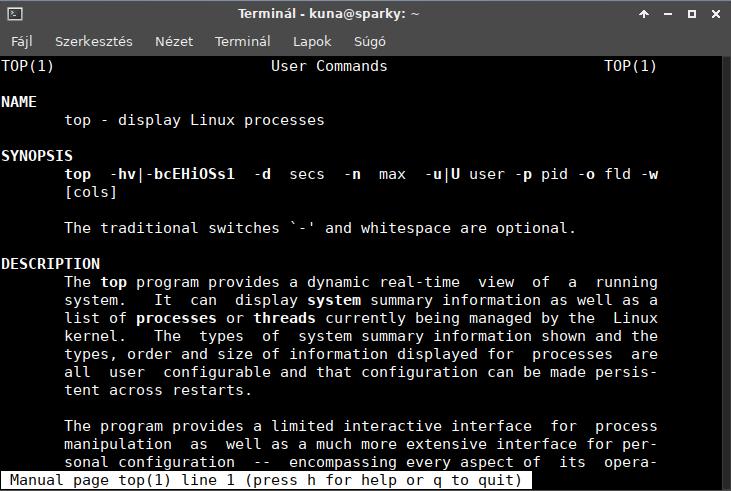731x491 pixels.
Task: Open the Szerkesztés menu
Action: point(94,41)
